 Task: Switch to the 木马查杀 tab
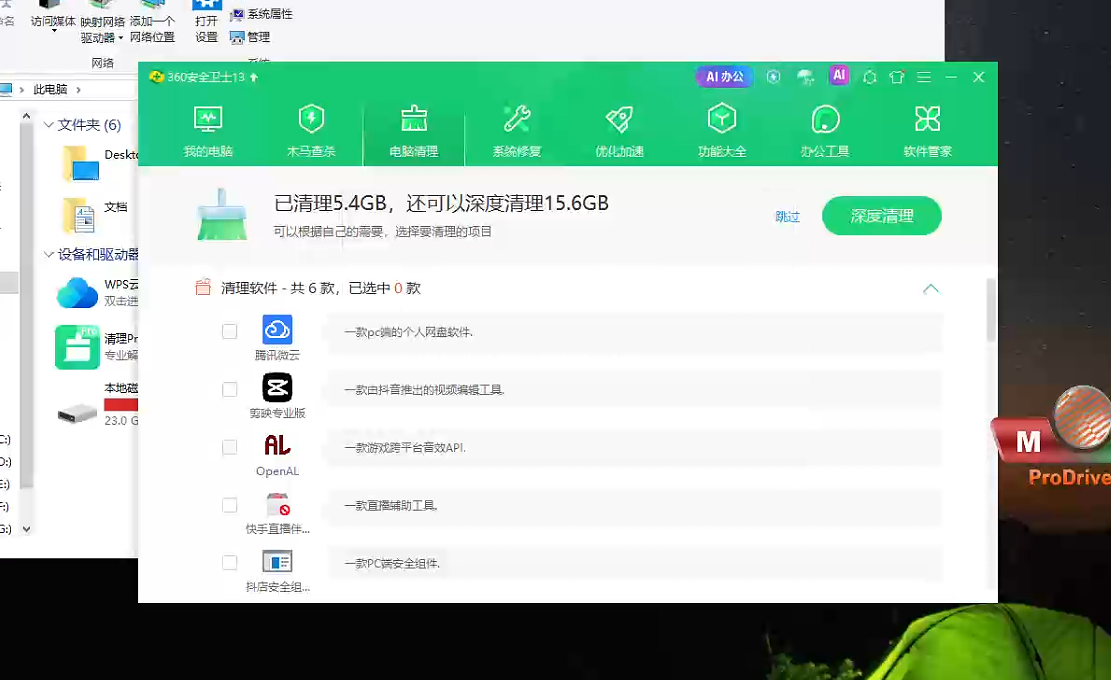click(311, 131)
